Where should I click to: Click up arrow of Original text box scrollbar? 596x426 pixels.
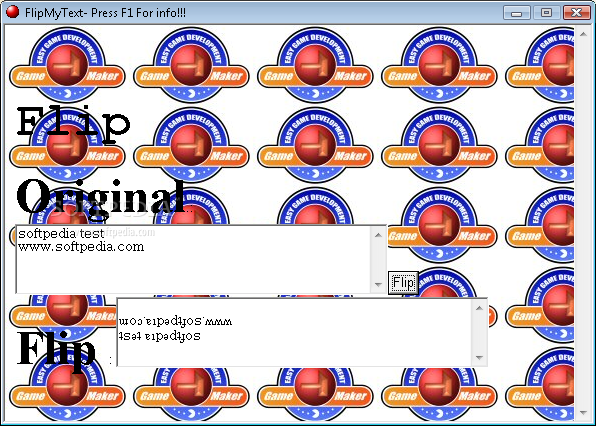[378, 235]
